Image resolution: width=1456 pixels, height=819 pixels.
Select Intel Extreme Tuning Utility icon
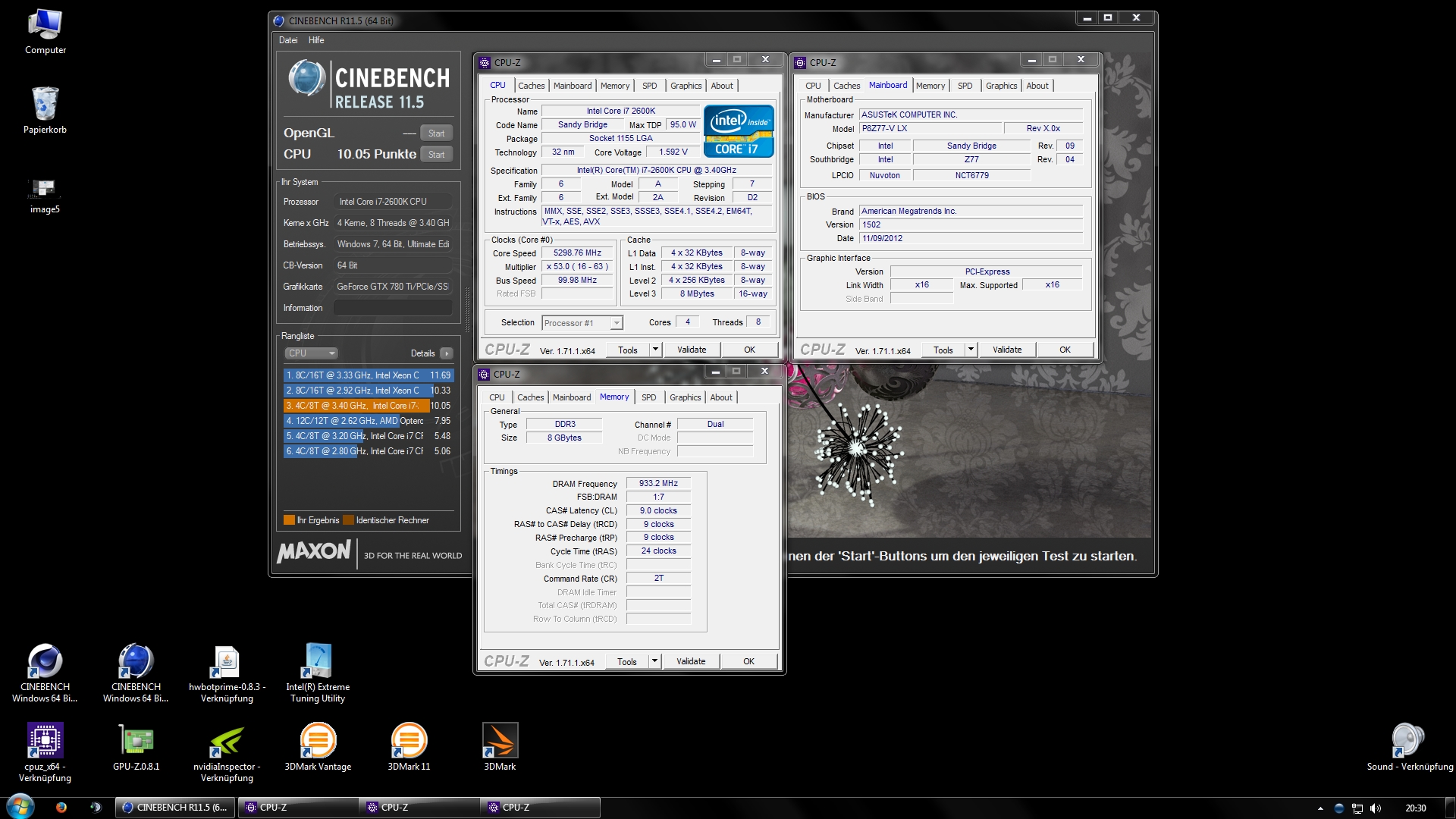318,673
